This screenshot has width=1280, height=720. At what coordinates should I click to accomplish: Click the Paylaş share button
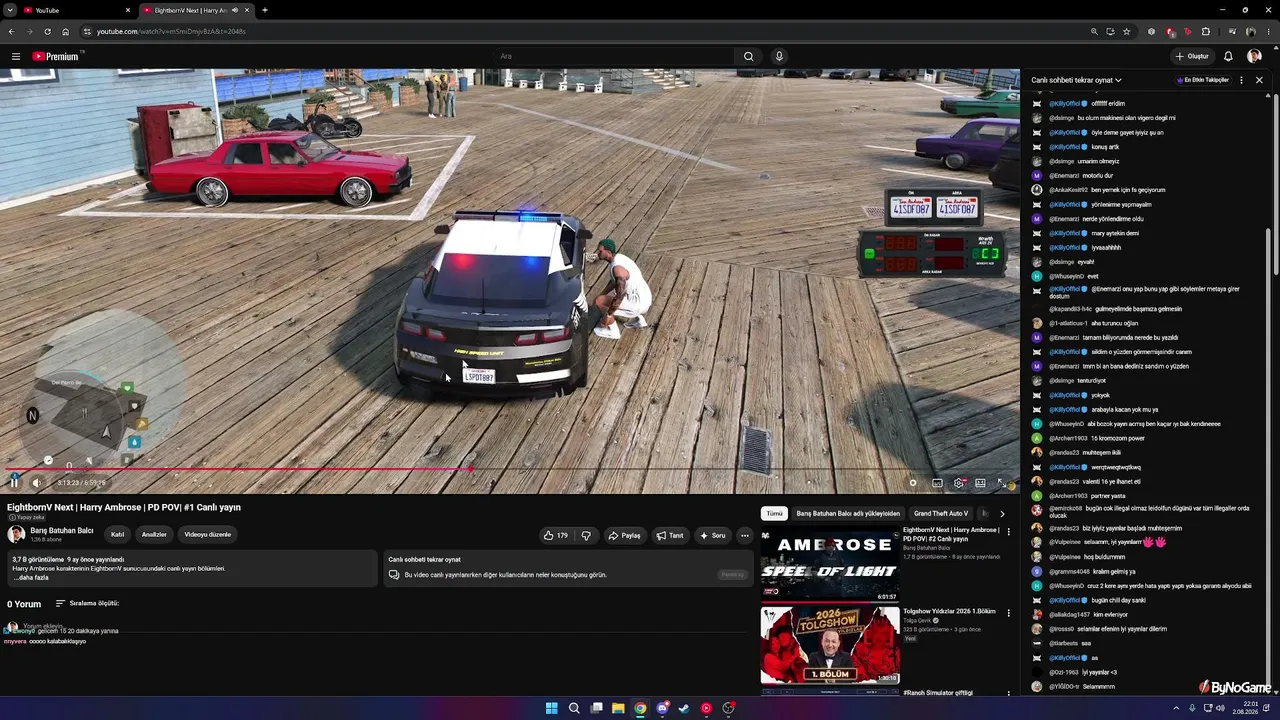point(624,535)
